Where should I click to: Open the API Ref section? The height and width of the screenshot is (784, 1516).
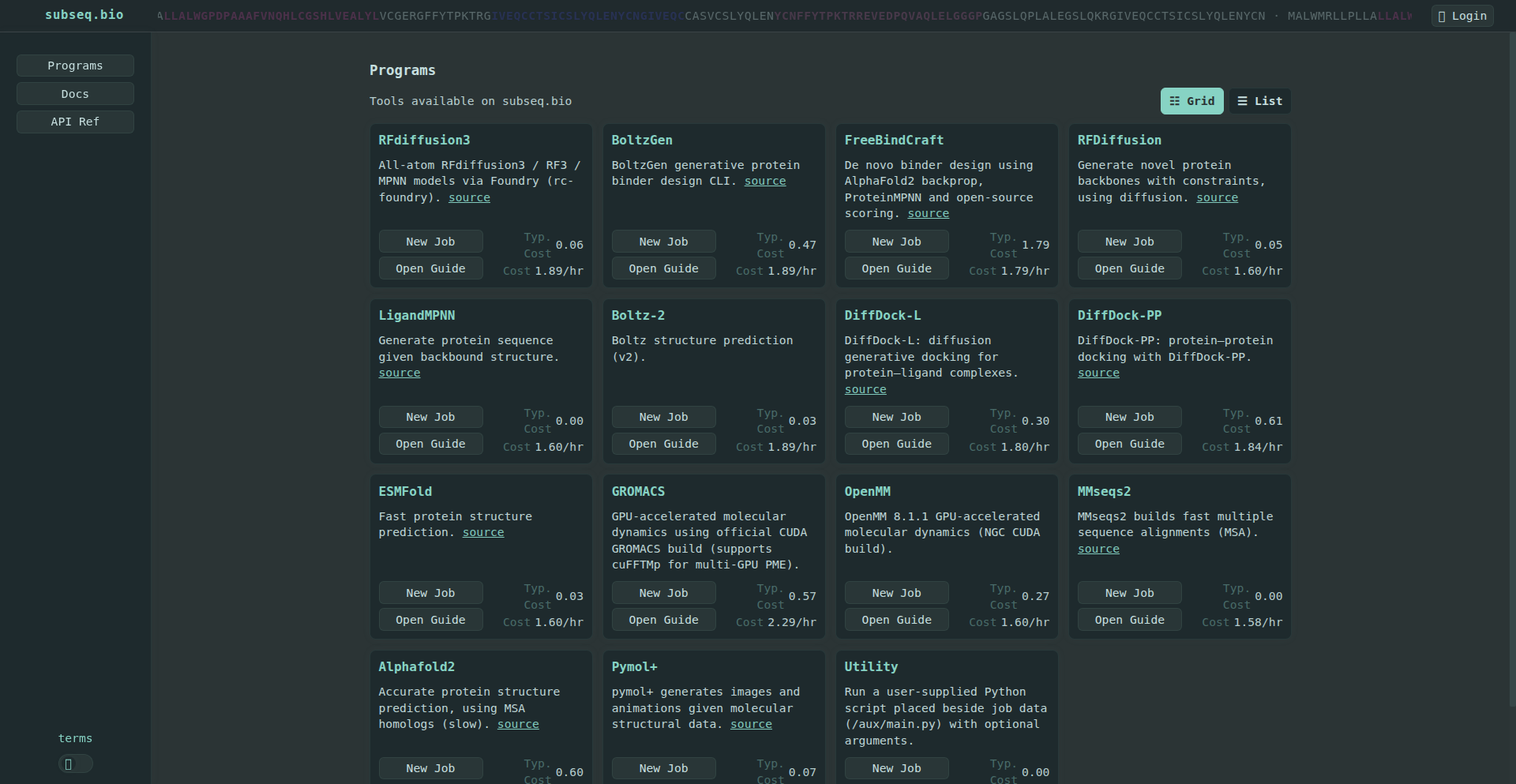tap(75, 122)
